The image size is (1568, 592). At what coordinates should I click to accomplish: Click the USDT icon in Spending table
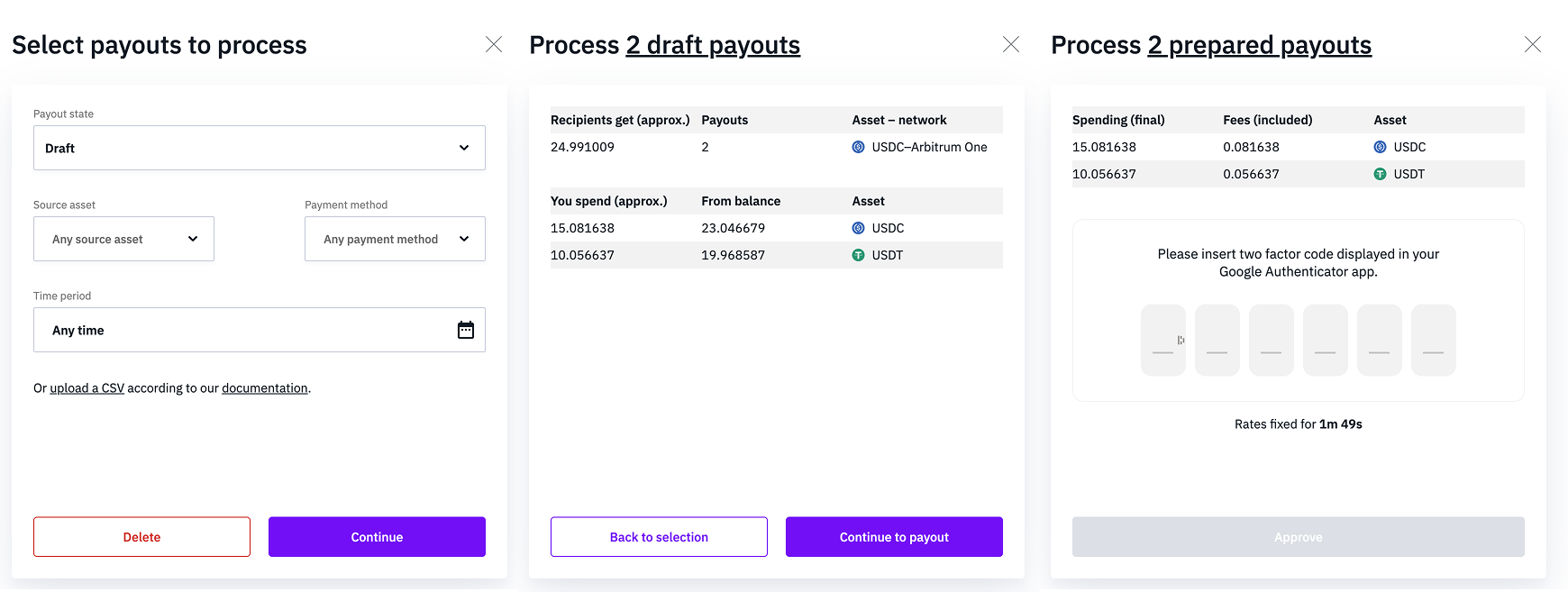click(1380, 174)
